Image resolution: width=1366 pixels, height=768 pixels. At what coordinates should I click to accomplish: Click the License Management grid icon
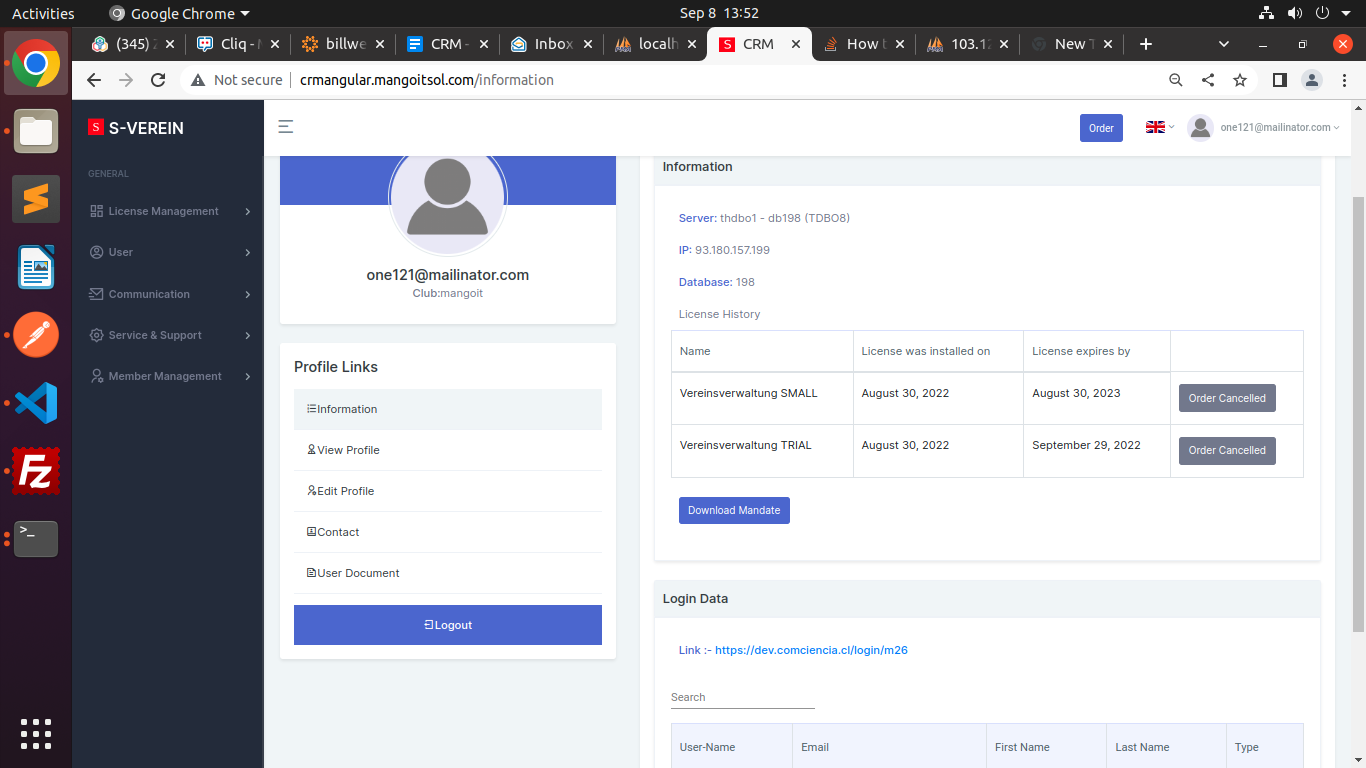click(97, 211)
